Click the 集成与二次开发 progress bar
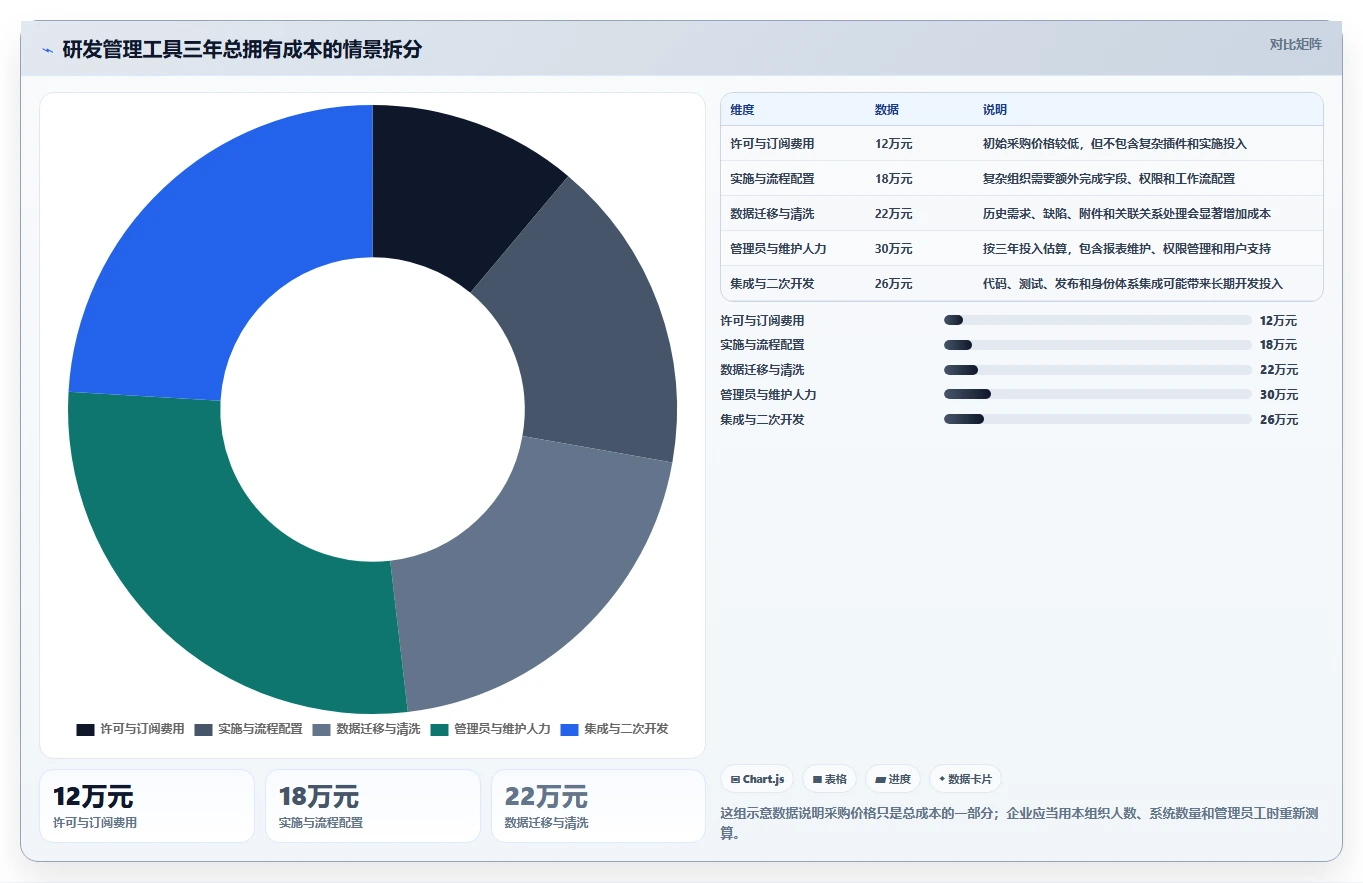1363x883 pixels. coord(1097,419)
